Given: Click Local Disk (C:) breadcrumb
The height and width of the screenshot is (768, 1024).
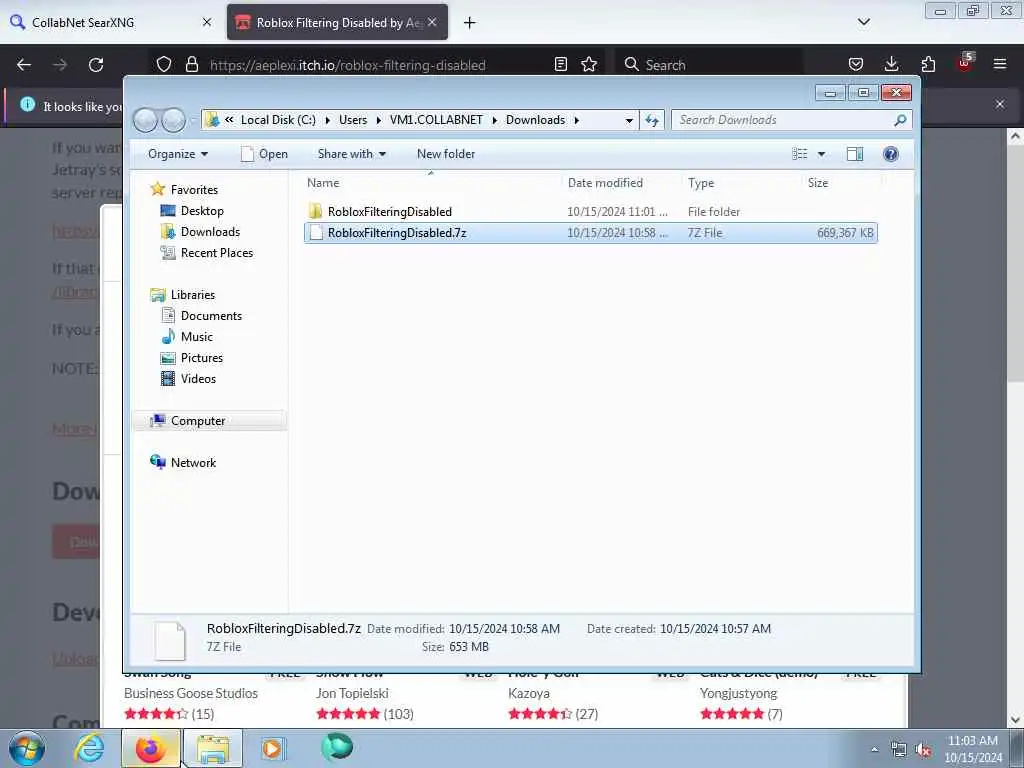Looking at the screenshot, I should pos(278,120).
